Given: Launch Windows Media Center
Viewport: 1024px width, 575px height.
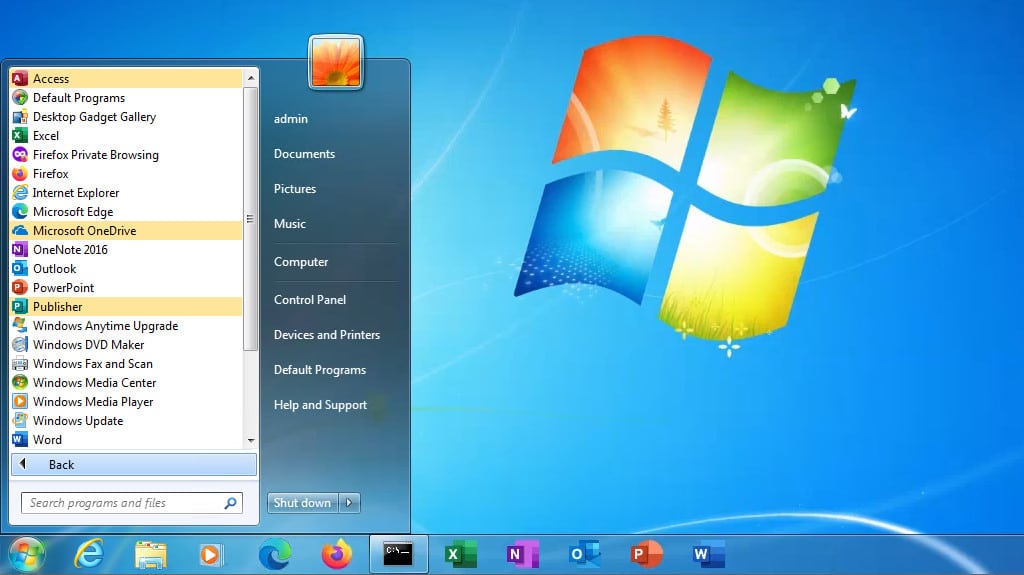Looking at the screenshot, I should (127, 382).
